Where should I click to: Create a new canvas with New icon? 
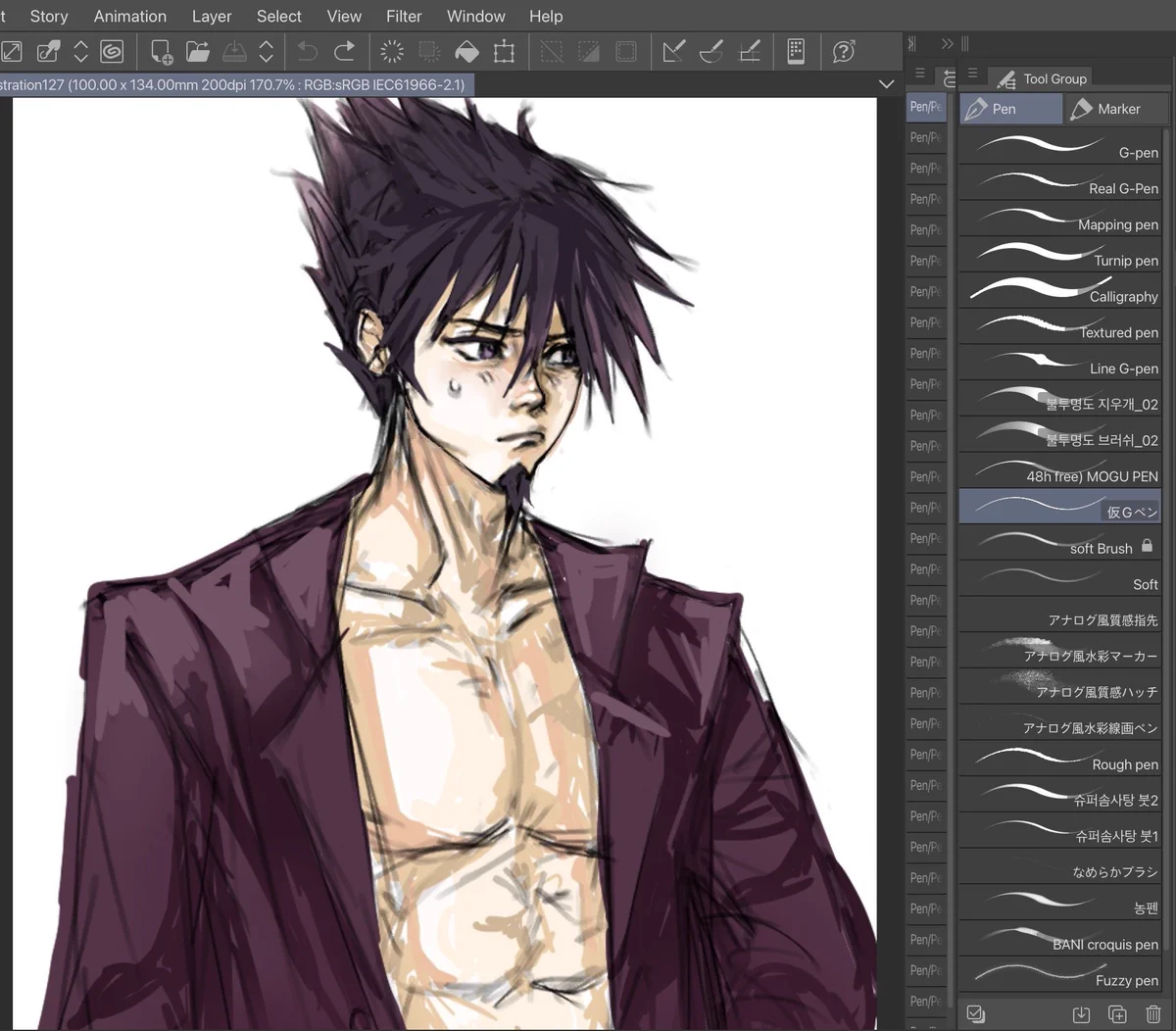click(161, 51)
